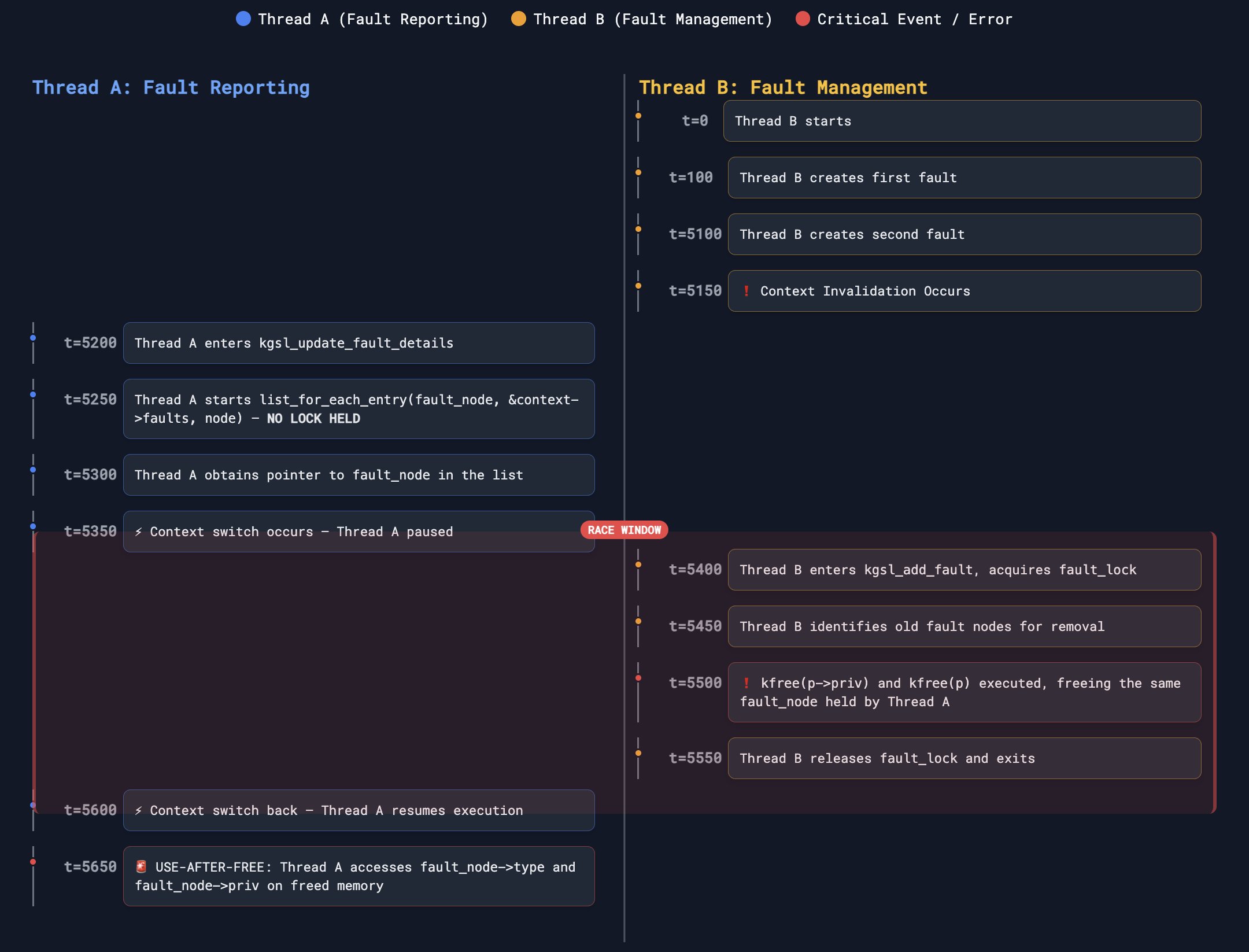Click the red timeline dot at t=5500
Image resolution: width=1249 pixels, height=952 pixels.
[638, 678]
